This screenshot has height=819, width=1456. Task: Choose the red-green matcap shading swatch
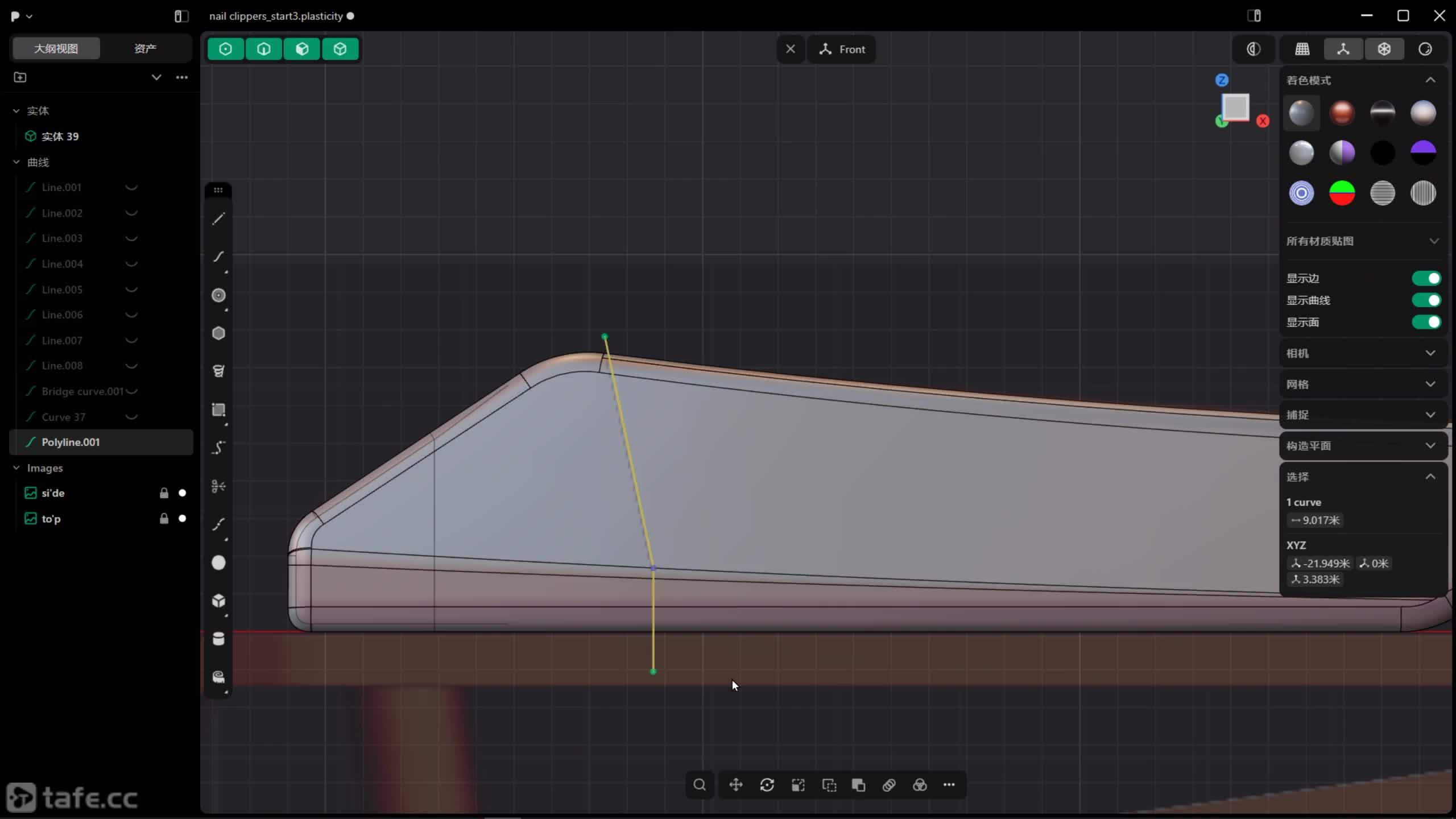pos(1342,193)
